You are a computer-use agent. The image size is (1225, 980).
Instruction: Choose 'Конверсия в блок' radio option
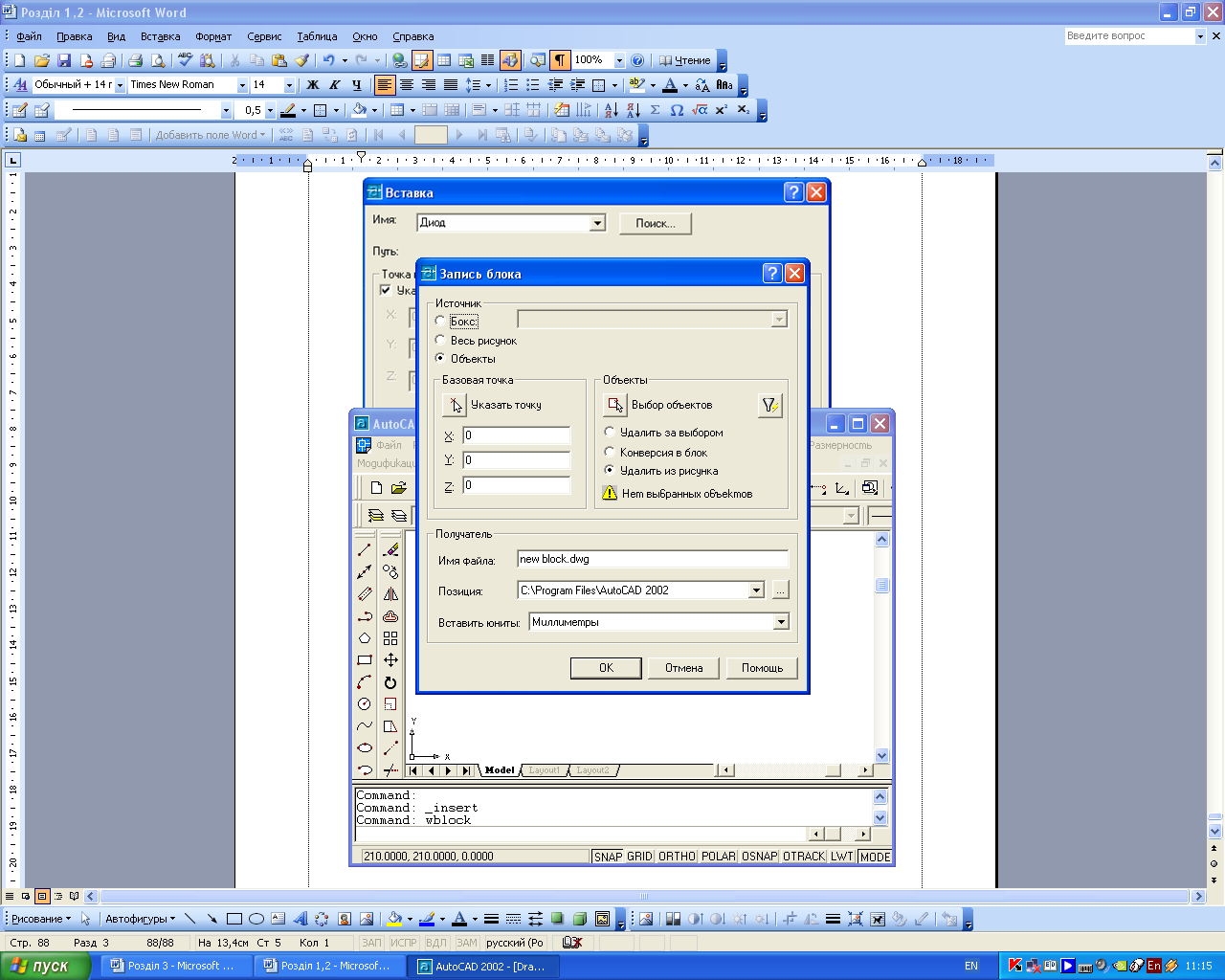(x=610, y=452)
